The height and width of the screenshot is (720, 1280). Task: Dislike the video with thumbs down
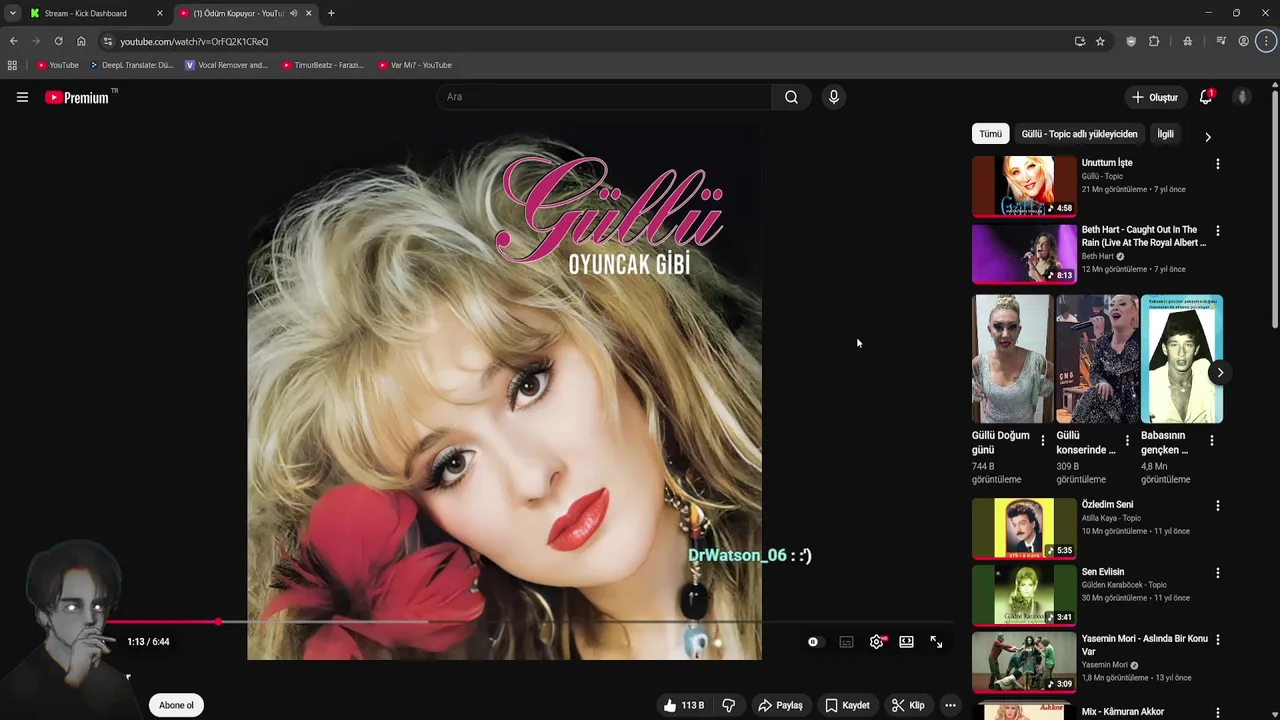point(729,705)
